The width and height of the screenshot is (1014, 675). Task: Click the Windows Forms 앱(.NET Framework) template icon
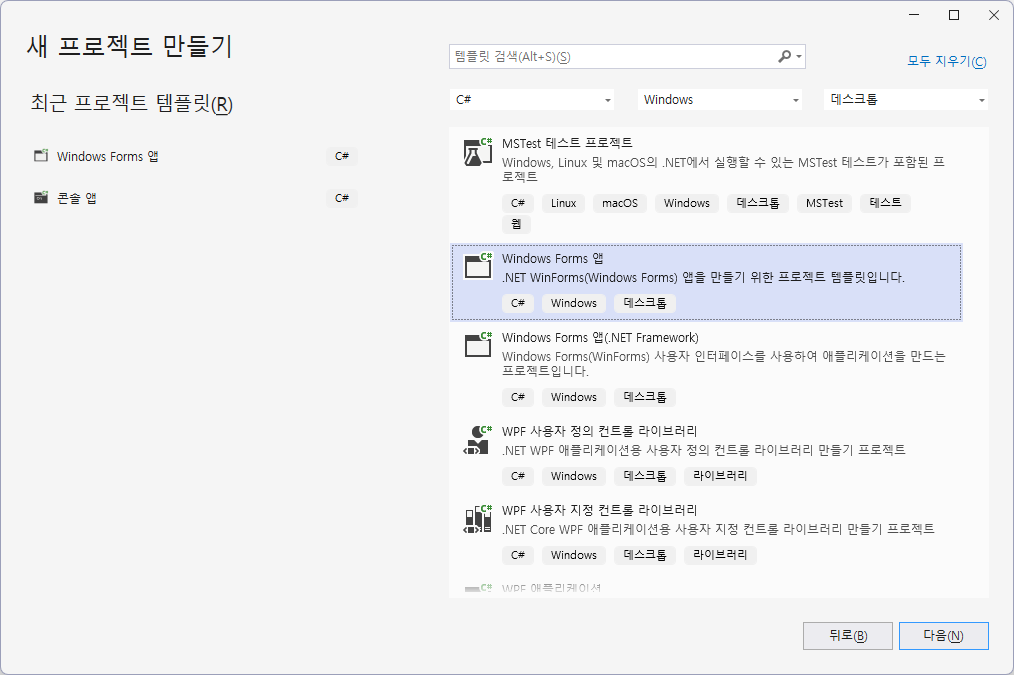point(479,344)
